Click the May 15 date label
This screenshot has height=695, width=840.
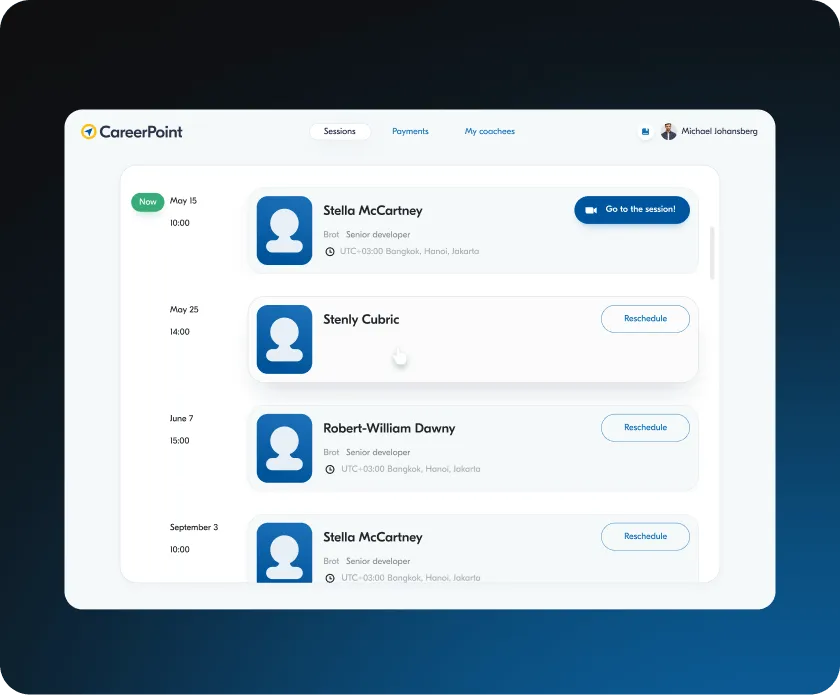(183, 200)
